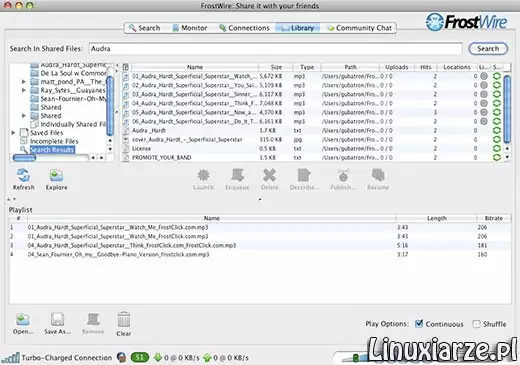Click the green download speed arrow
Image resolution: width=520 pixels, height=365 pixels.
(x=158, y=358)
